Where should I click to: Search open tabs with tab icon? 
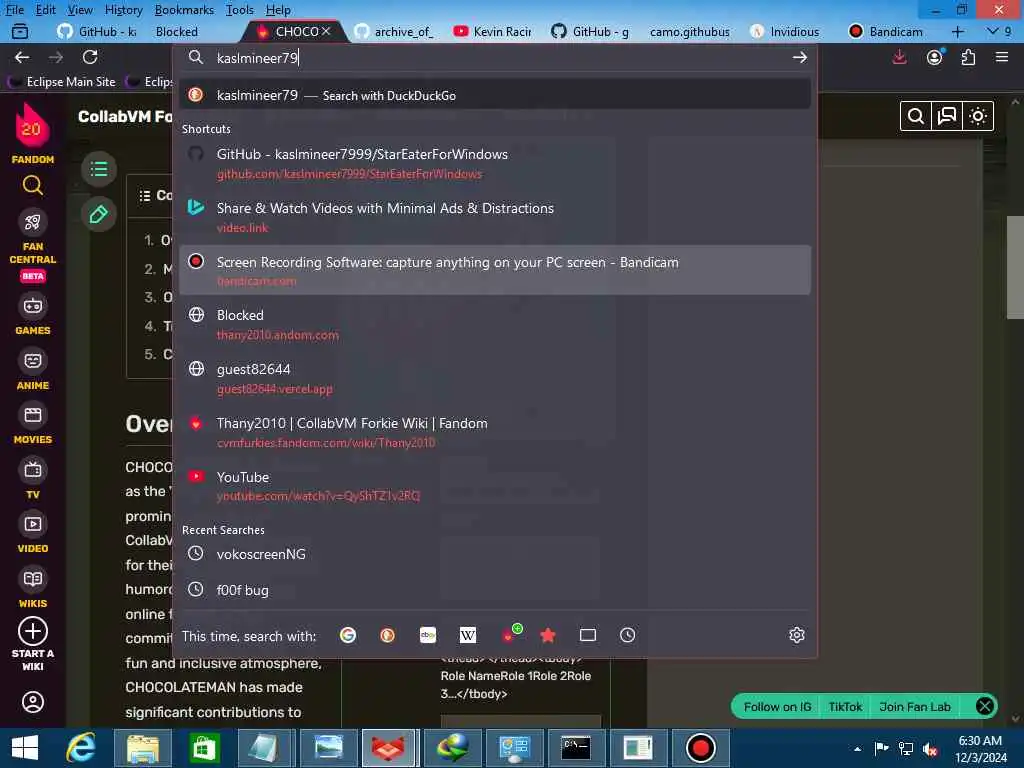[x=588, y=635]
